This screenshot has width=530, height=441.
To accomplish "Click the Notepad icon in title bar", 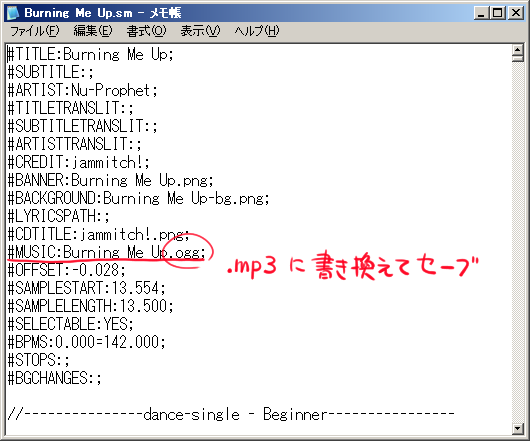I will [13, 13].
